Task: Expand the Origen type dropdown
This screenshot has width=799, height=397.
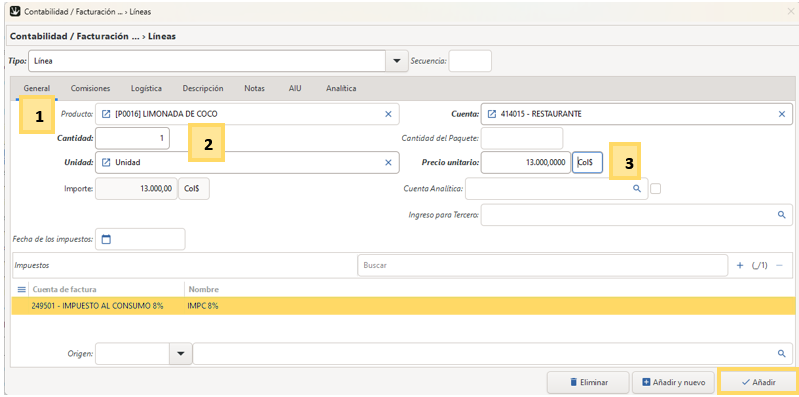Action: 180,354
